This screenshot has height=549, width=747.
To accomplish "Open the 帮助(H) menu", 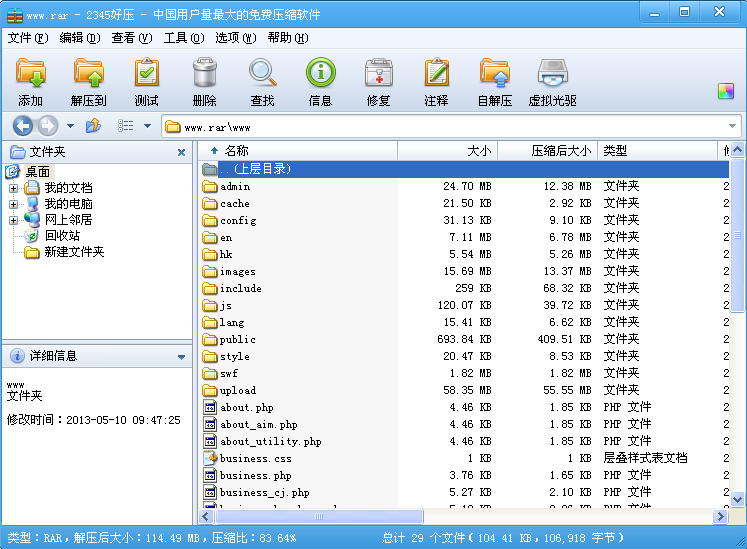I will coord(288,38).
